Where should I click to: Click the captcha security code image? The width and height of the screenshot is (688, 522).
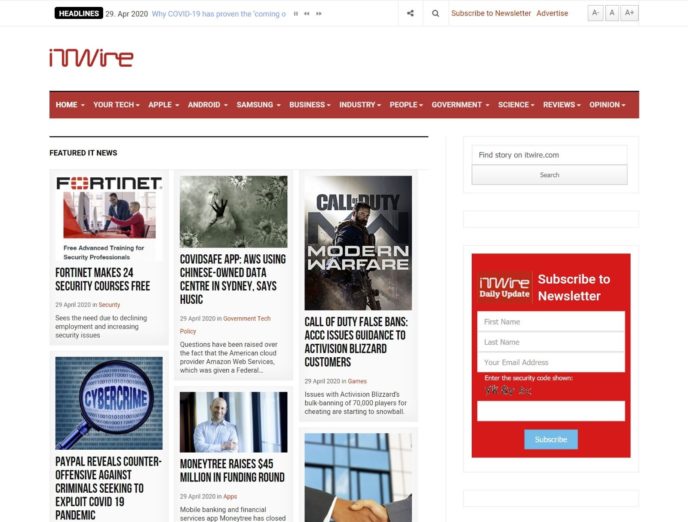508,390
